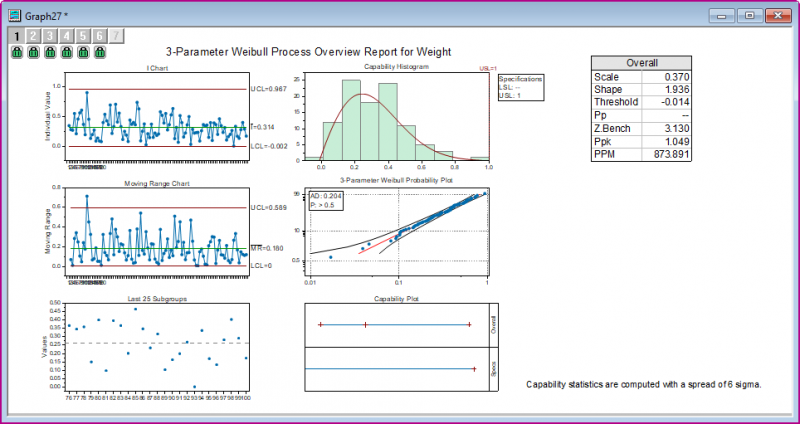Toggle the last green lock under layer 6
The image size is (800, 424).
click(101, 52)
